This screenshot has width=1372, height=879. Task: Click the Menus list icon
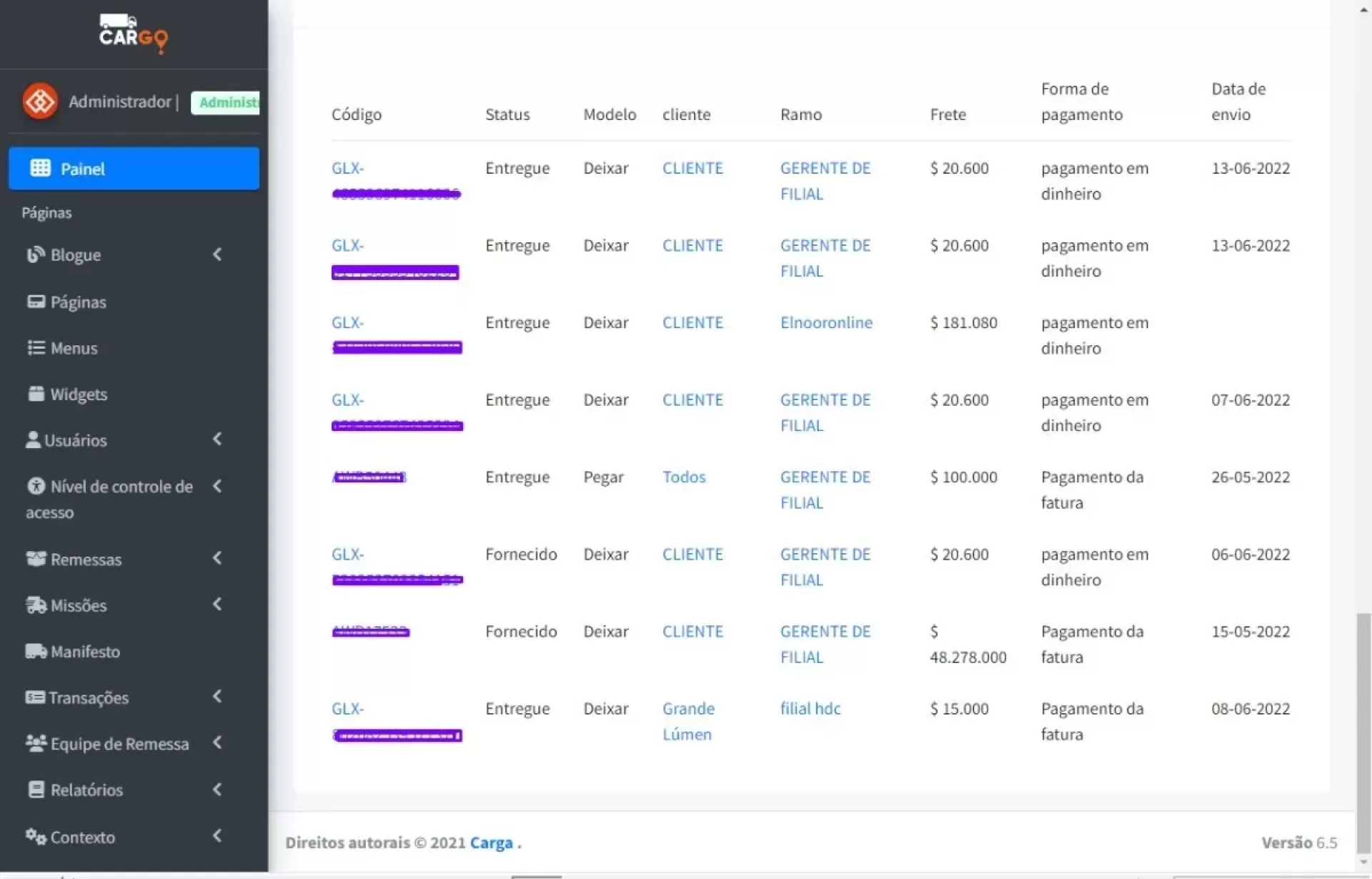pyautogui.click(x=36, y=348)
